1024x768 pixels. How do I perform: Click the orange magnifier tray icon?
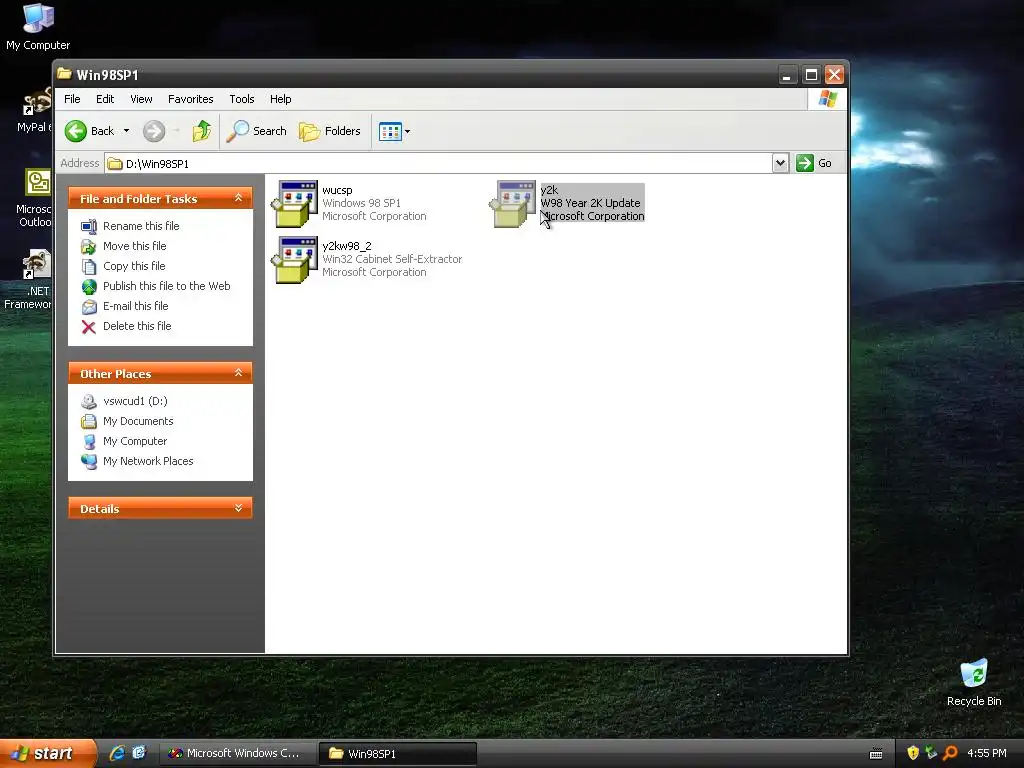(x=950, y=754)
